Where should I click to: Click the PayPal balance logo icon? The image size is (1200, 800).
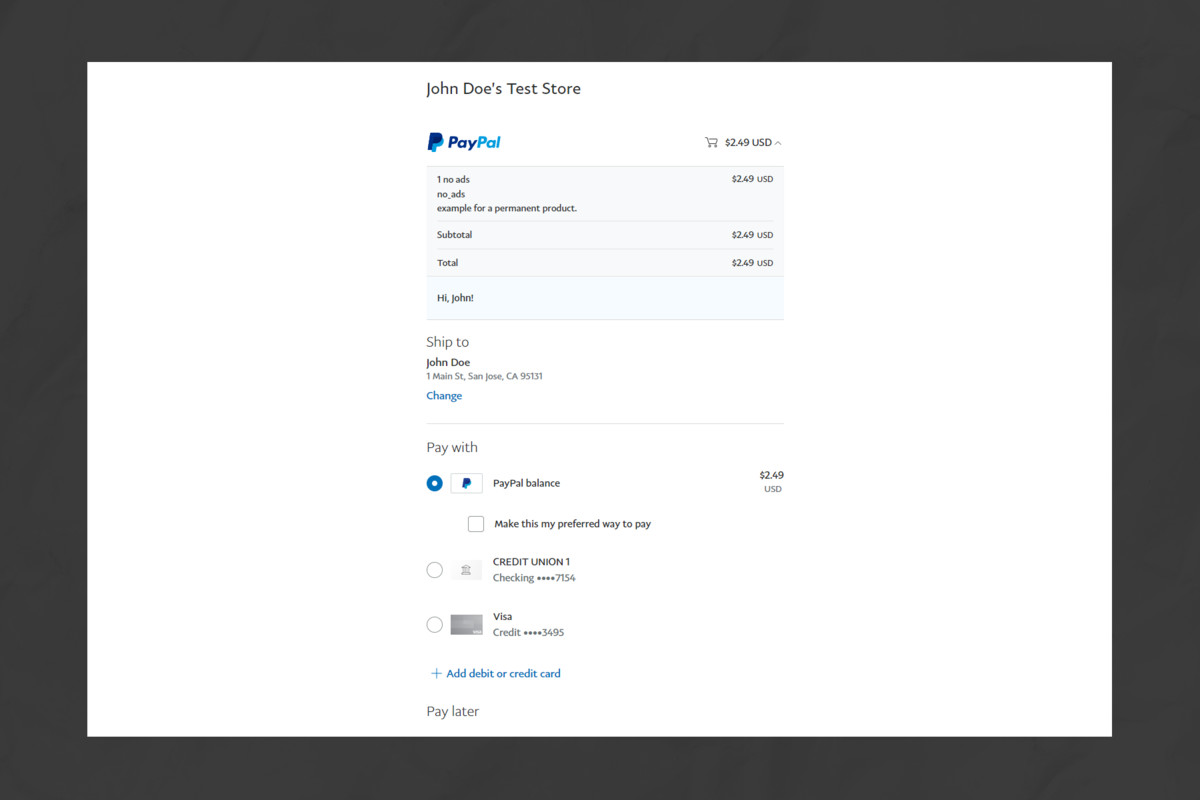[x=467, y=483]
